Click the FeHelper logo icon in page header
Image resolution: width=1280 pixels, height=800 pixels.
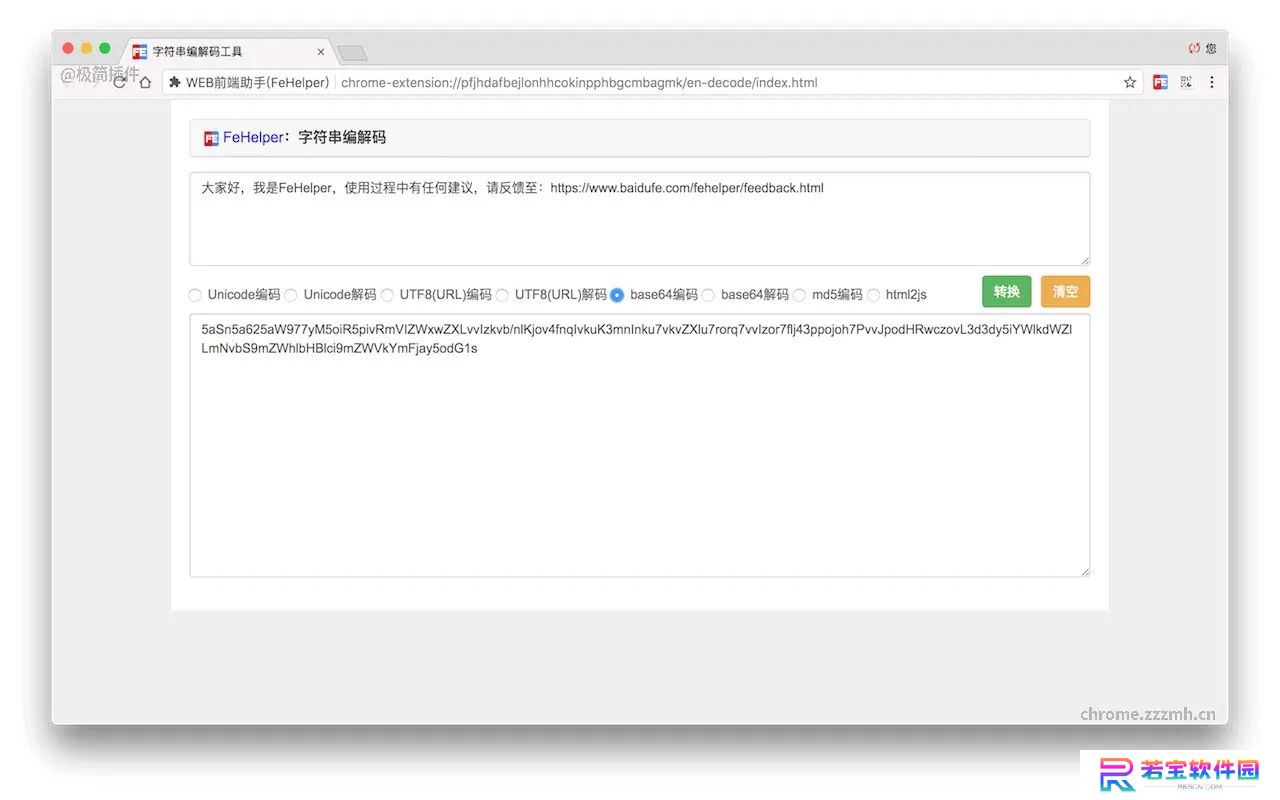tap(211, 138)
